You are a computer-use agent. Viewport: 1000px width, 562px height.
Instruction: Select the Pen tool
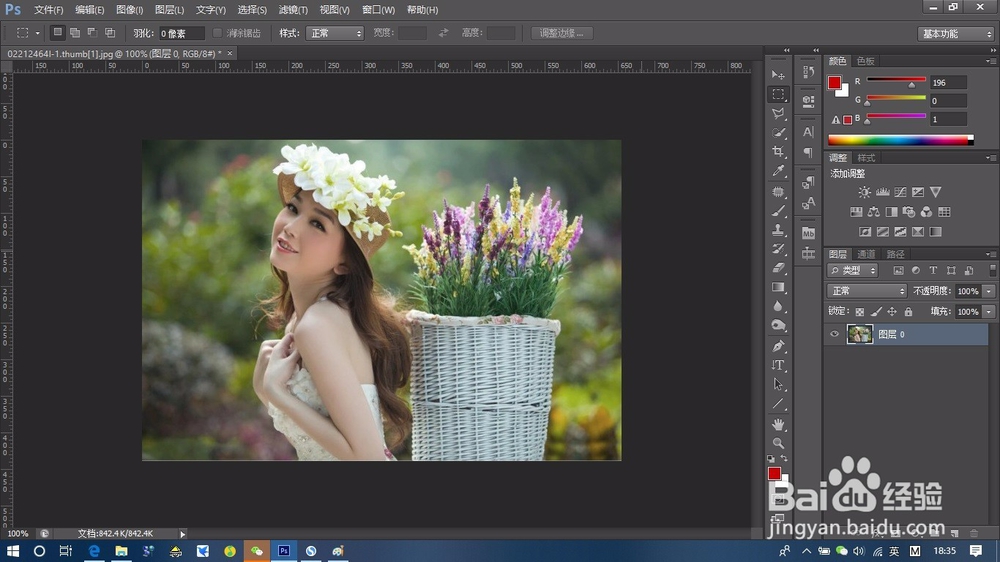pos(778,346)
